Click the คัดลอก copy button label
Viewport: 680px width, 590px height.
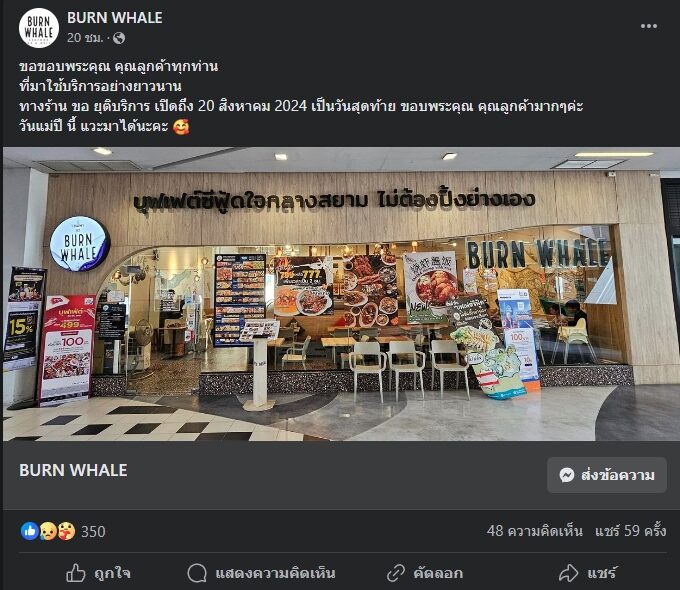point(438,574)
